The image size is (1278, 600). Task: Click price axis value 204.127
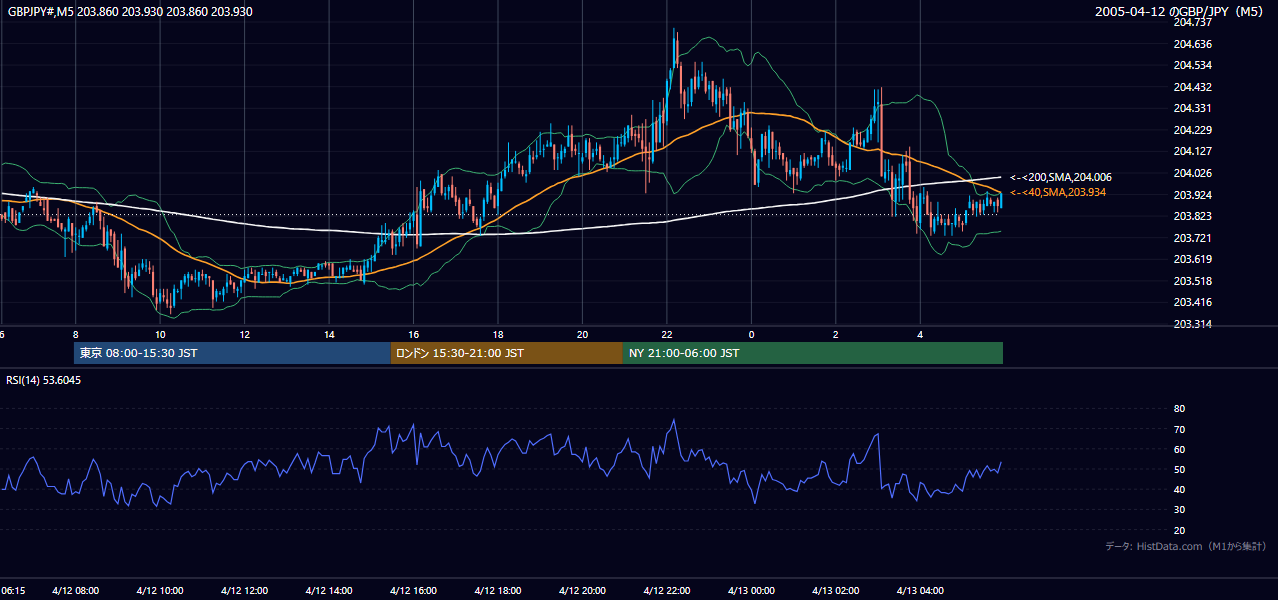point(1192,151)
